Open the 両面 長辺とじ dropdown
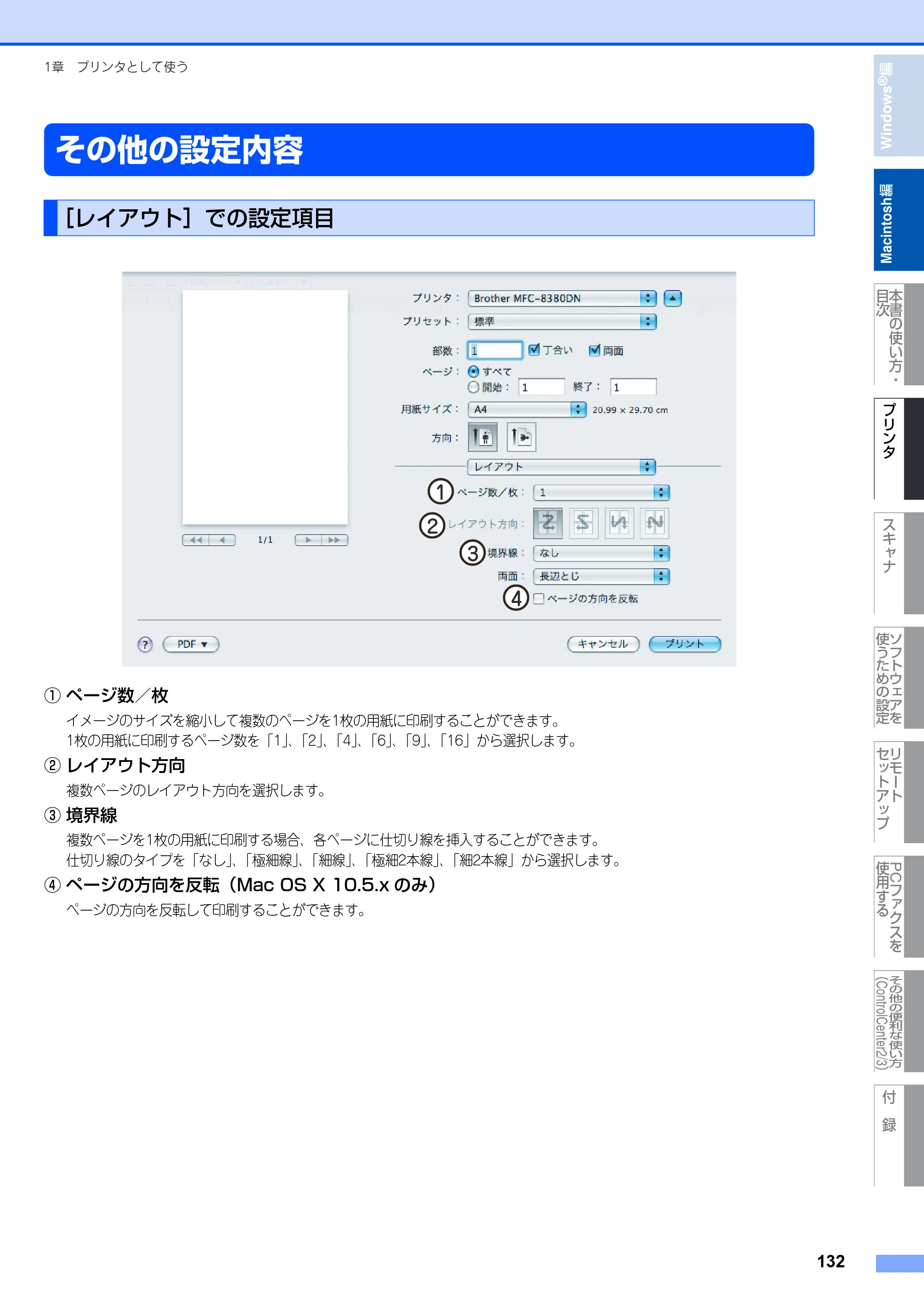Viewport: 924px width, 1308px height. 601,577
